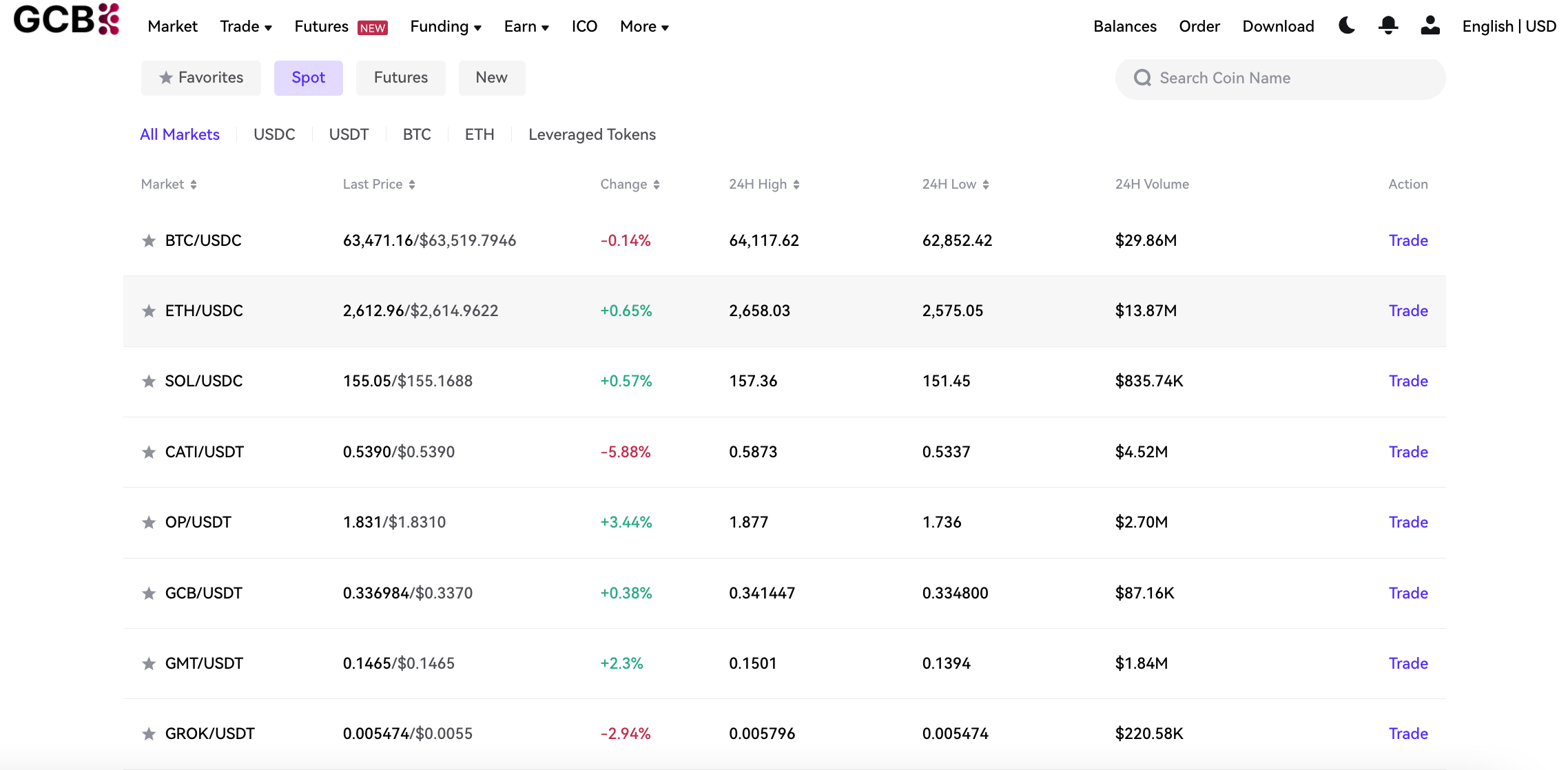Click the GCB logo
This screenshot has height=770, width=1568.
click(x=66, y=19)
